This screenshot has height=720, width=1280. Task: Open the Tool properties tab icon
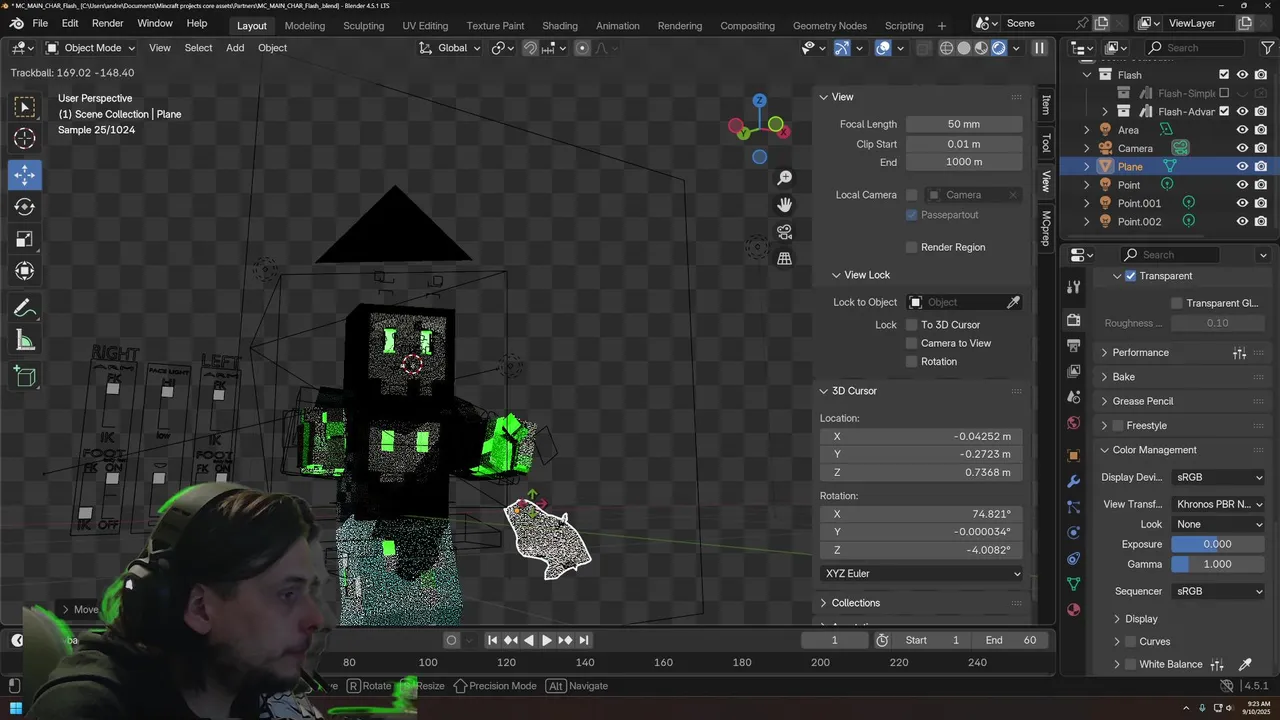pos(1074,287)
